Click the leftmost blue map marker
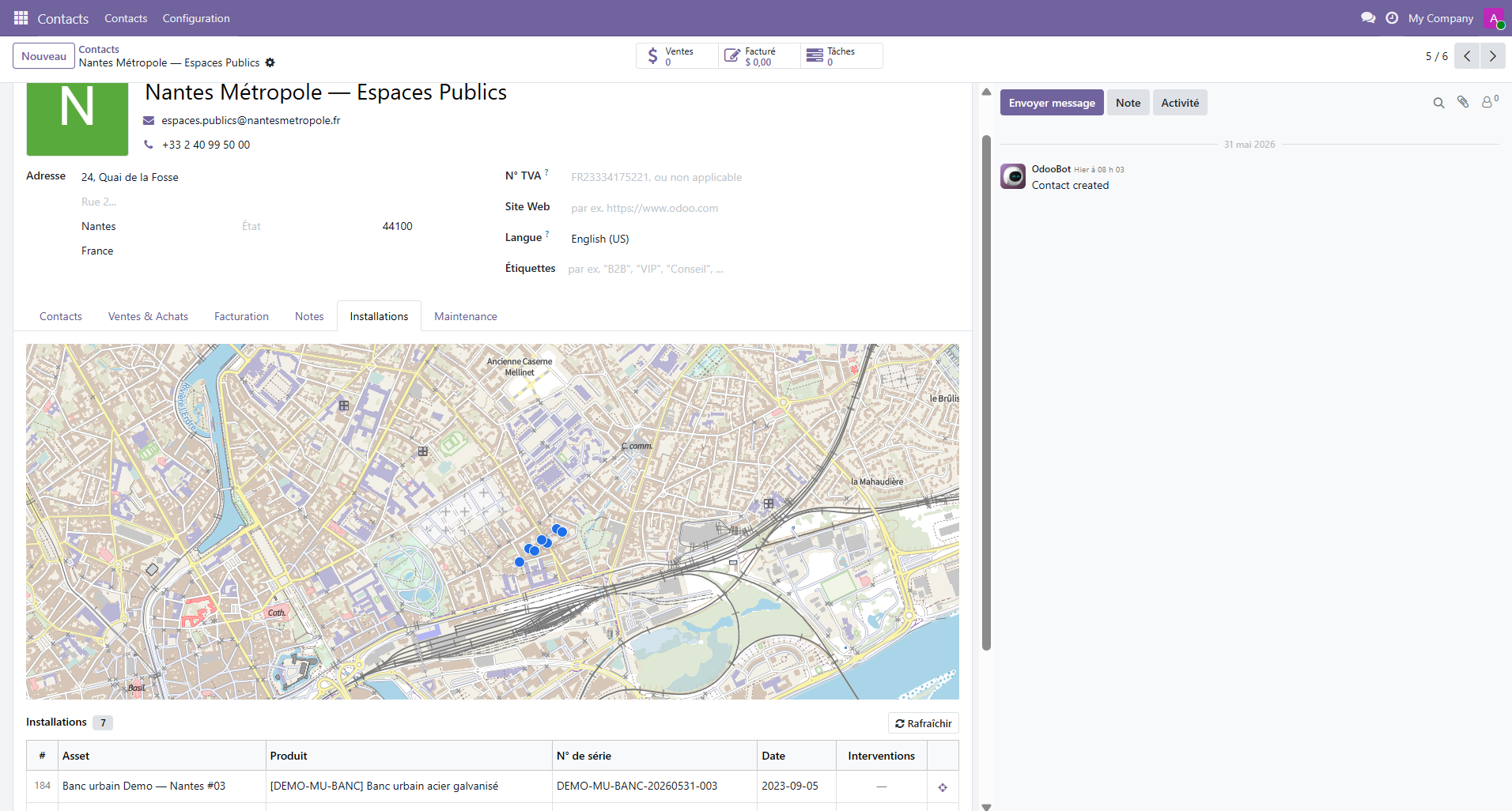Viewport: 1512px width, 811px height. 520,562
